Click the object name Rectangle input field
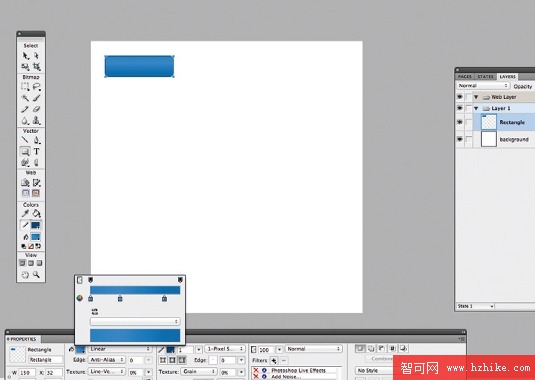The width and height of the screenshot is (535, 380). click(45, 360)
